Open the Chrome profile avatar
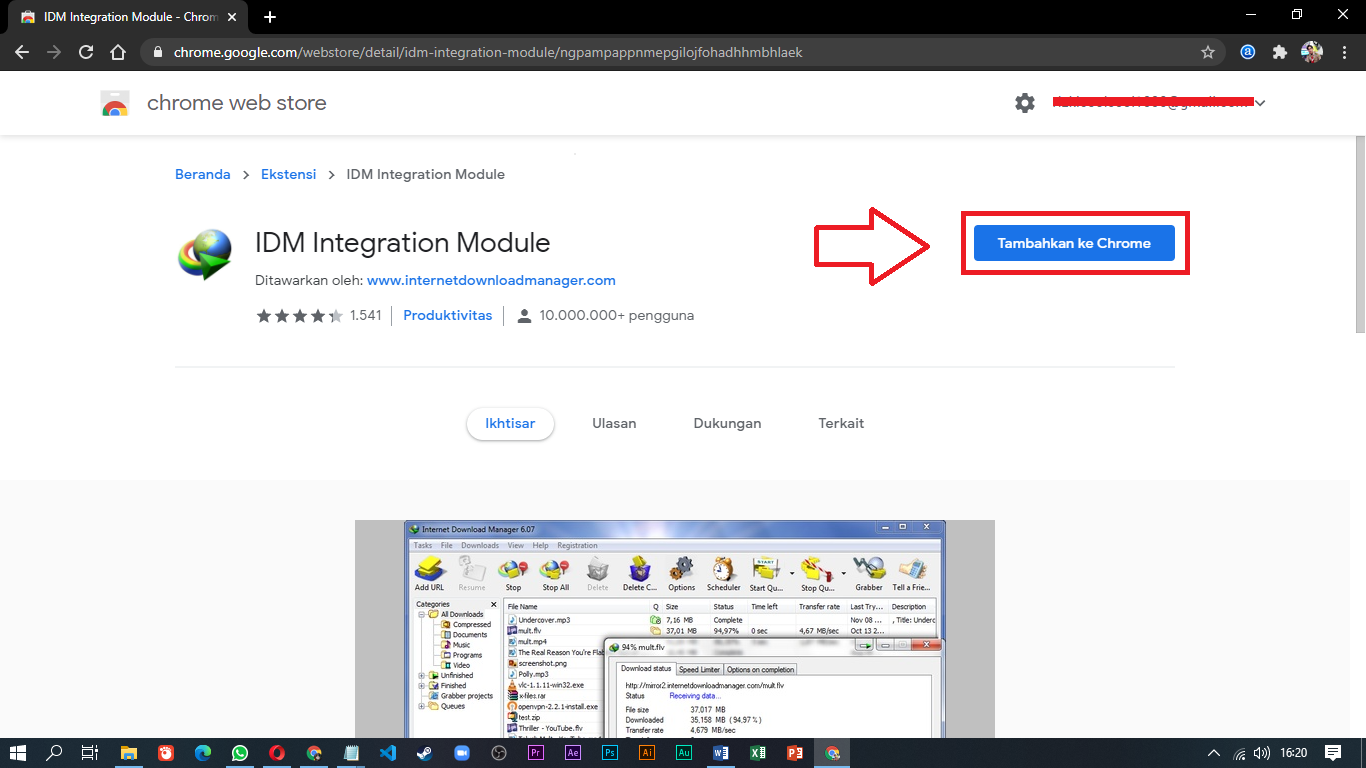The height and width of the screenshot is (768, 1366). pos(1312,52)
